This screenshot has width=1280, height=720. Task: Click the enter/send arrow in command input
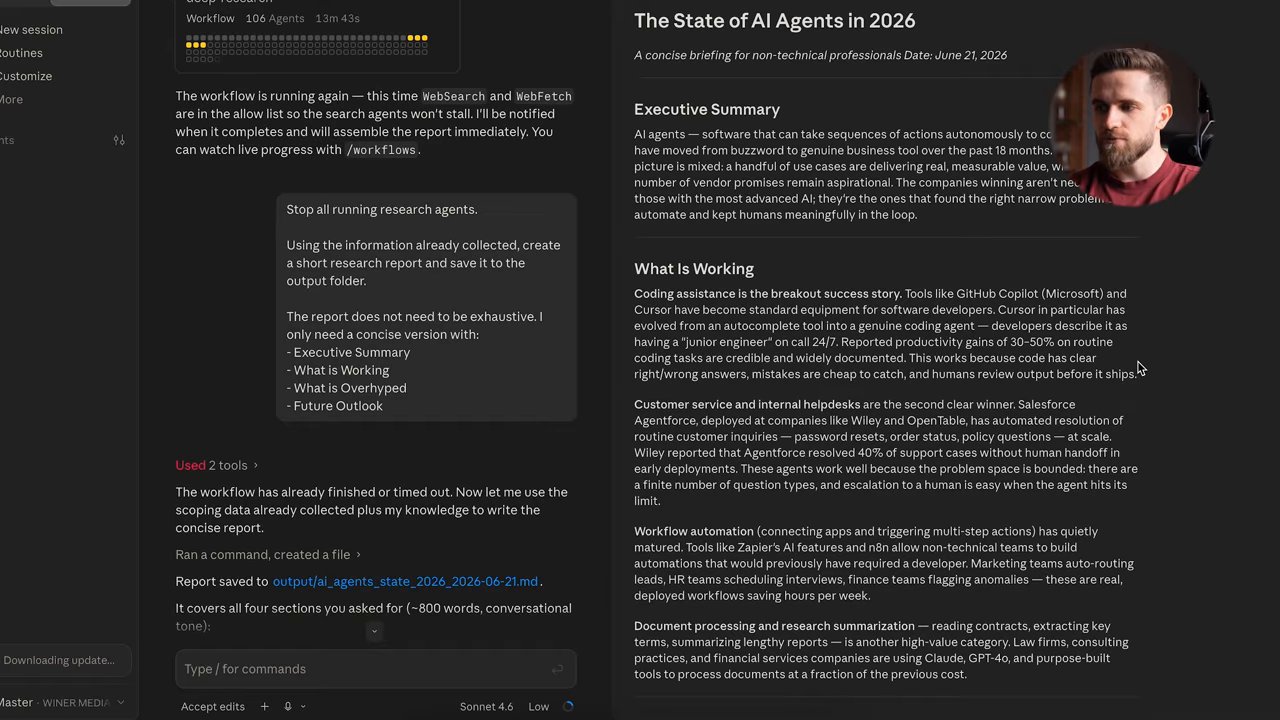click(x=557, y=669)
